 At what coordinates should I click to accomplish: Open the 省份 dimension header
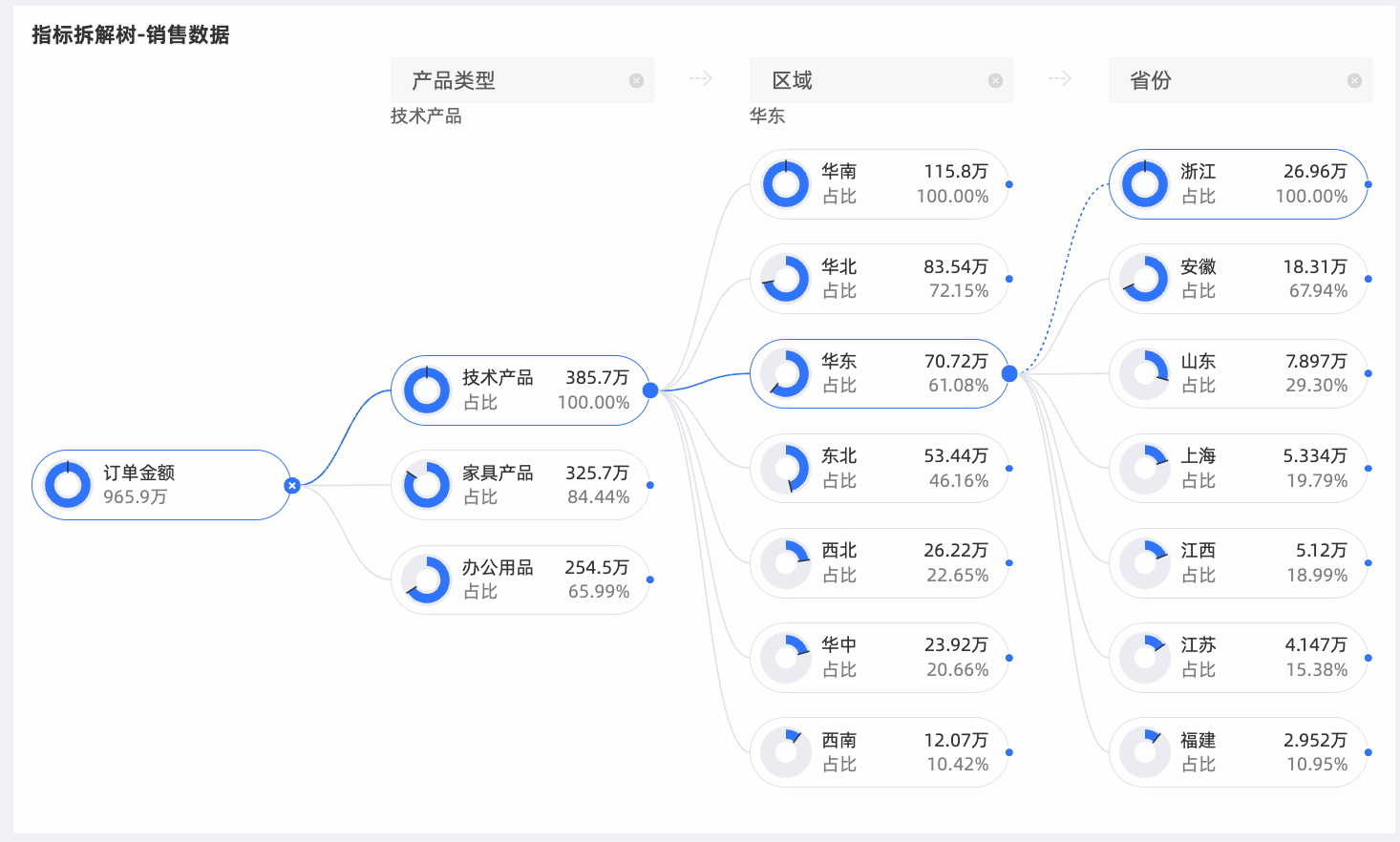pyautogui.click(x=1241, y=80)
